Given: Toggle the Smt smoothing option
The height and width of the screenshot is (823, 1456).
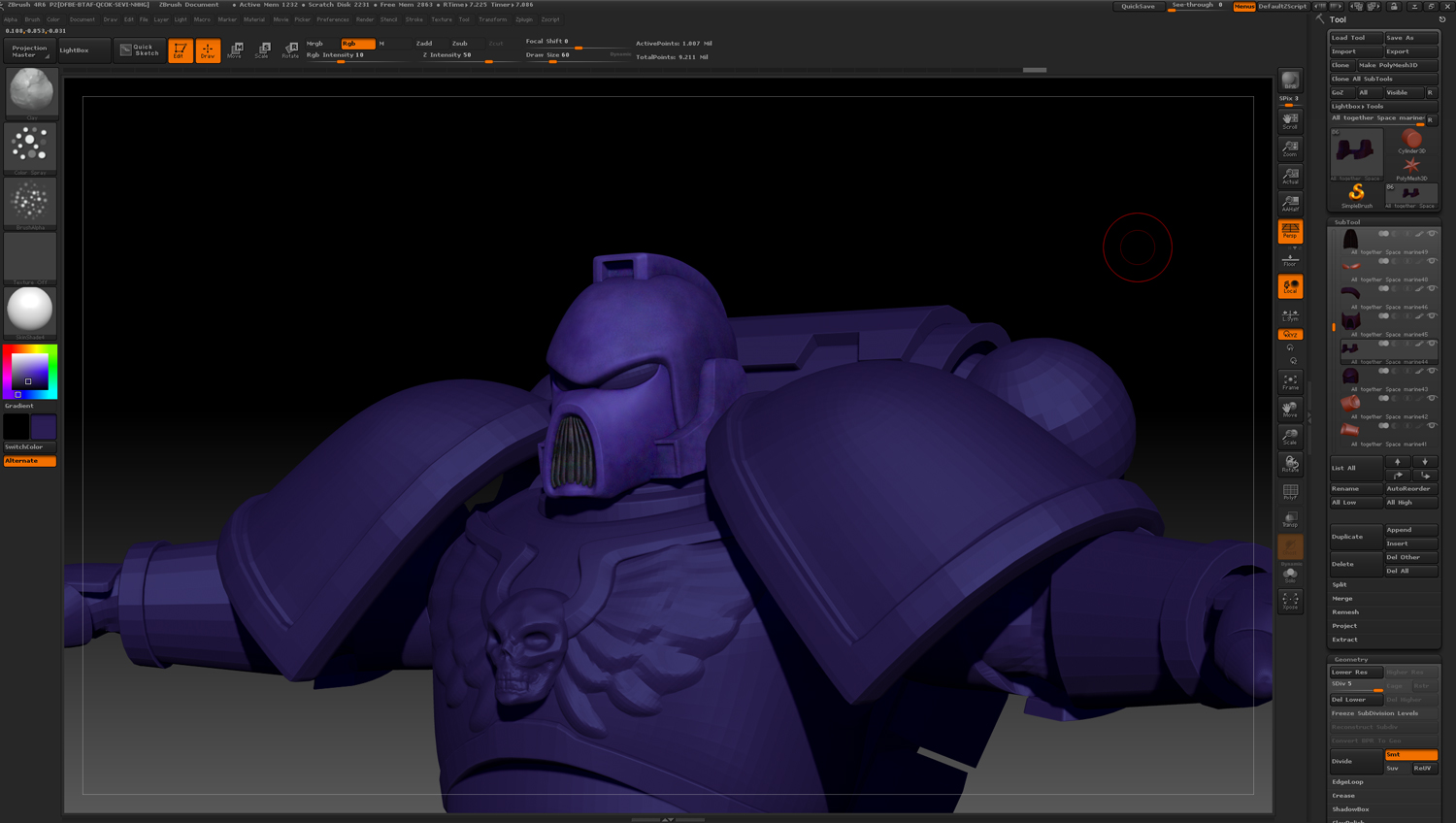Looking at the screenshot, I should coord(1410,754).
